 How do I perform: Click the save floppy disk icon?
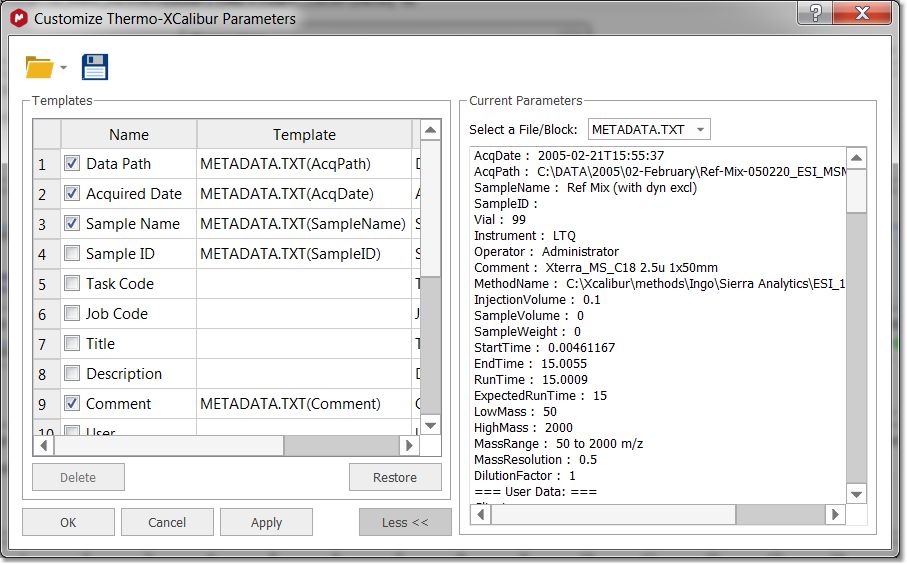(95, 67)
